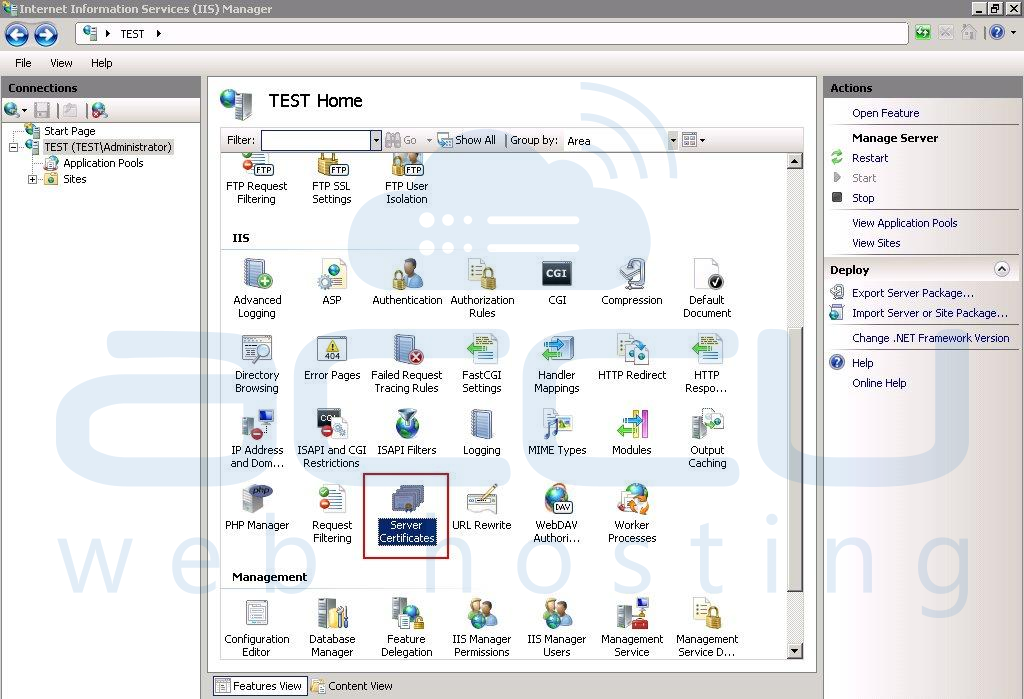The height and width of the screenshot is (699, 1024).
Task: Go back using the navigation arrow
Action: tap(17, 35)
